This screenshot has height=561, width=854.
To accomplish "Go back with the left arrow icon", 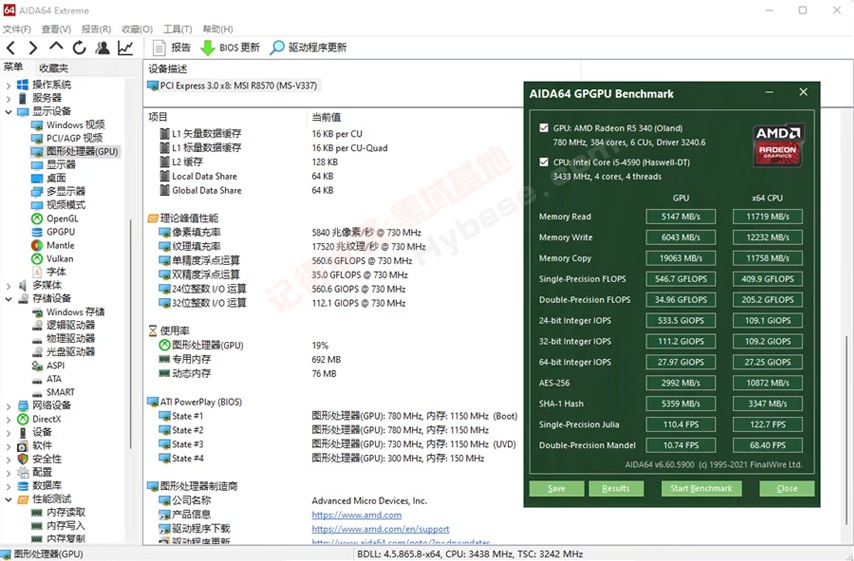I will 11,47.
